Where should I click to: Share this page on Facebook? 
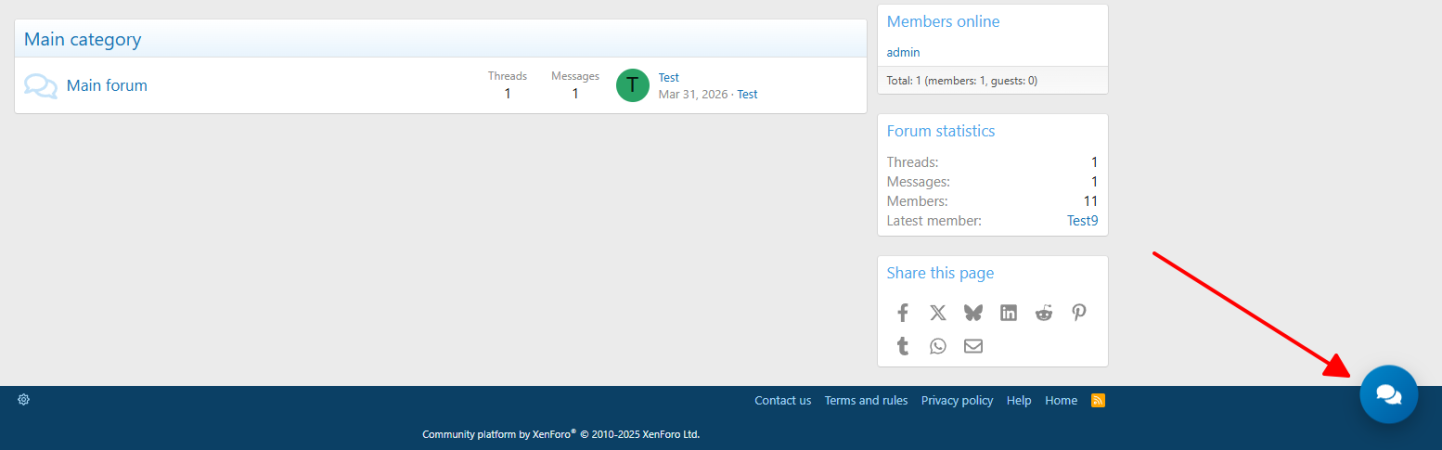pos(902,313)
